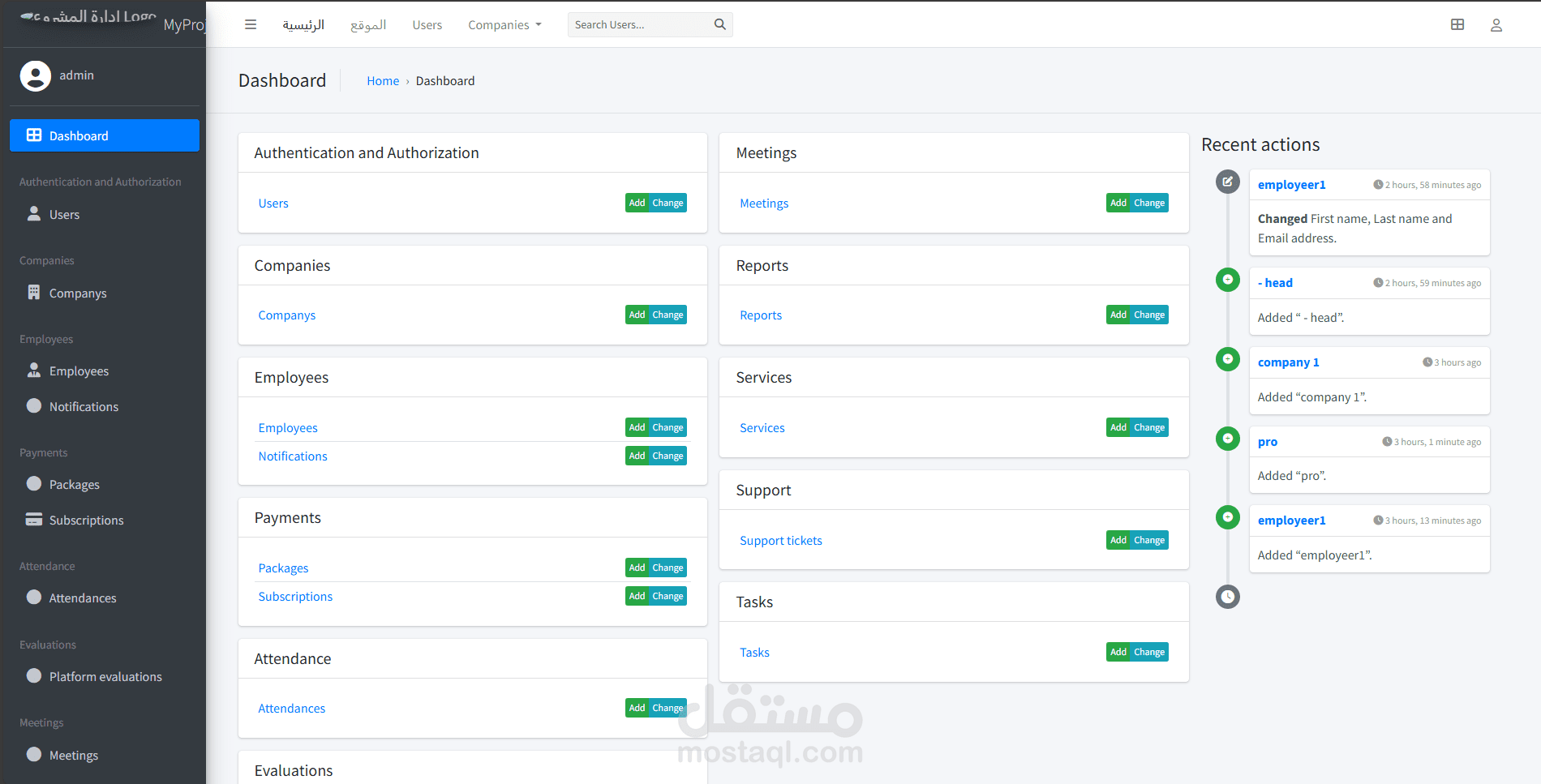Open the 'company 1' recent action link
The height and width of the screenshot is (784, 1541).
[x=1288, y=362]
